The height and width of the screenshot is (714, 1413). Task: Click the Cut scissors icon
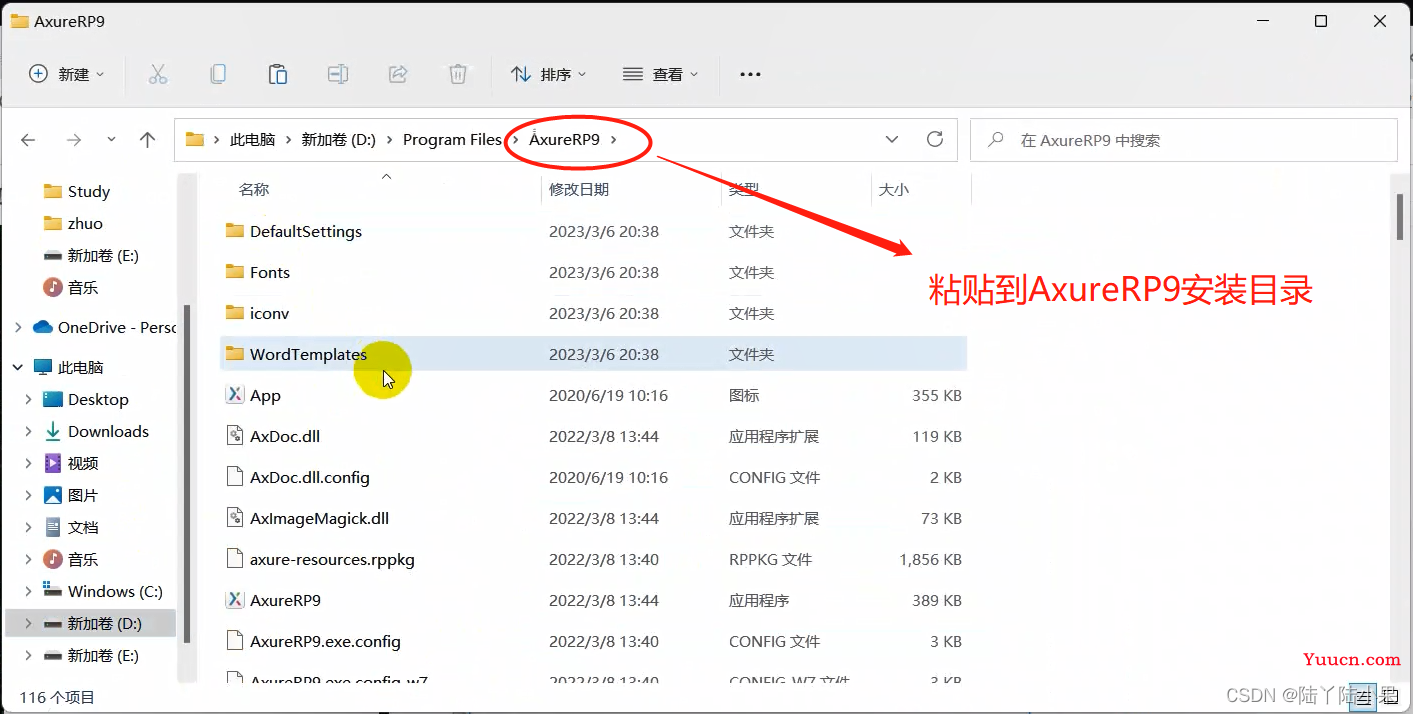coord(158,74)
